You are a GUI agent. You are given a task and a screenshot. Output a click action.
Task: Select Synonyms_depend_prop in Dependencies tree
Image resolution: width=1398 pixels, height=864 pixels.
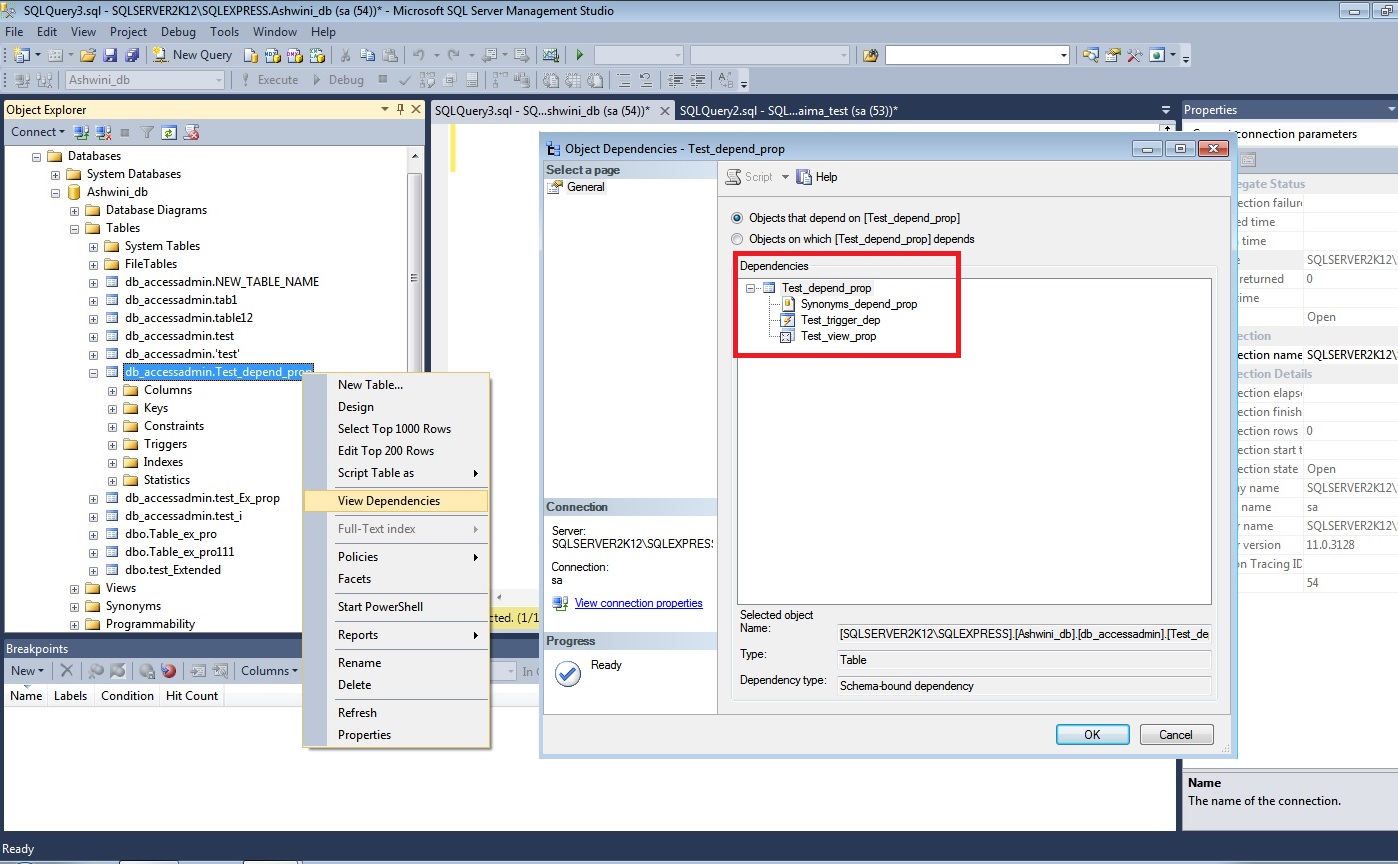click(859, 304)
